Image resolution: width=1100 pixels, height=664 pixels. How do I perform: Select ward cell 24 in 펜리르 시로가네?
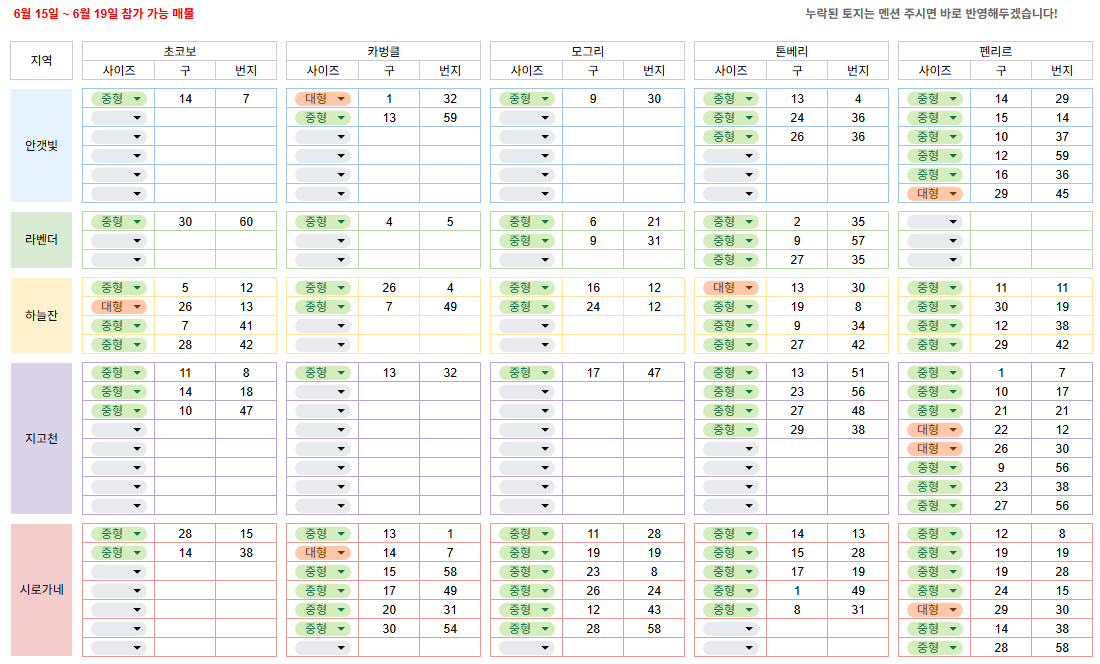pos(1001,591)
